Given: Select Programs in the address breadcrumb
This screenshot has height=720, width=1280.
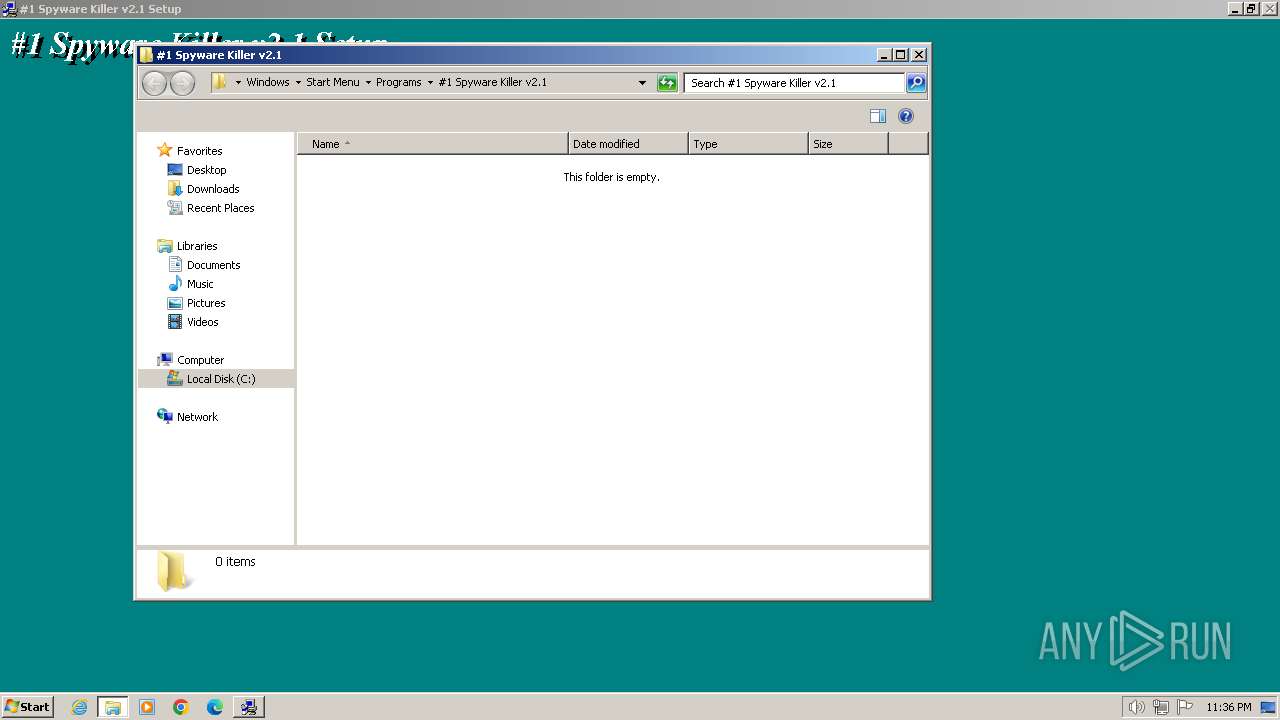Looking at the screenshot, I should coord(399,83).
